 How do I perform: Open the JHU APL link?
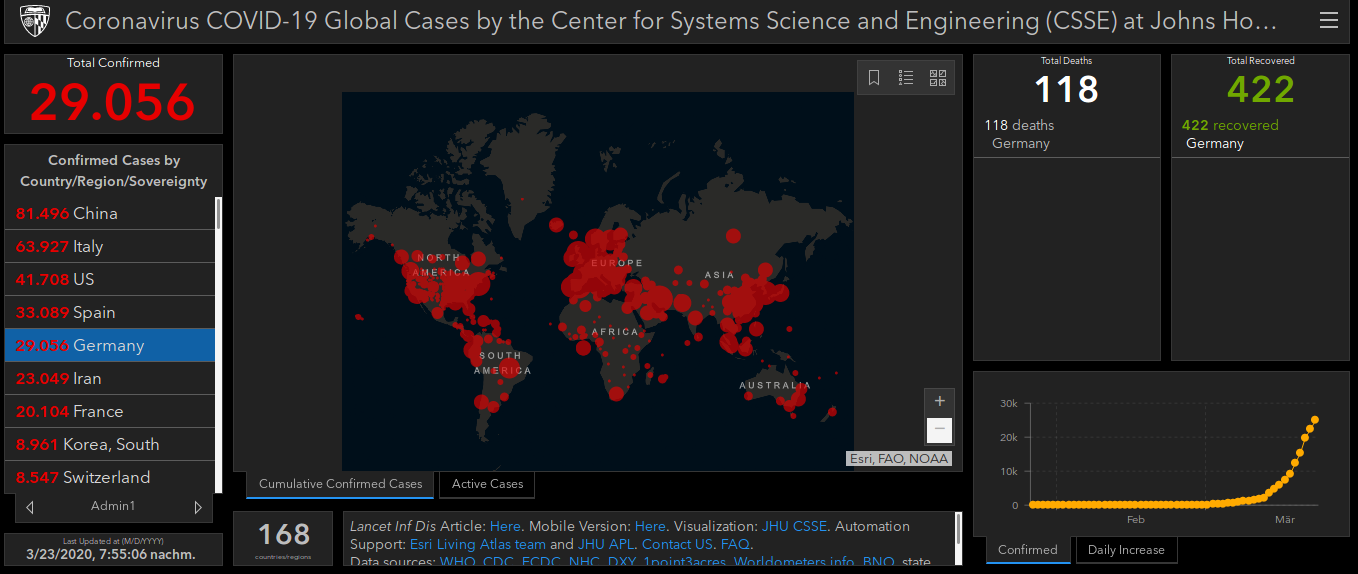coord(605,544)
